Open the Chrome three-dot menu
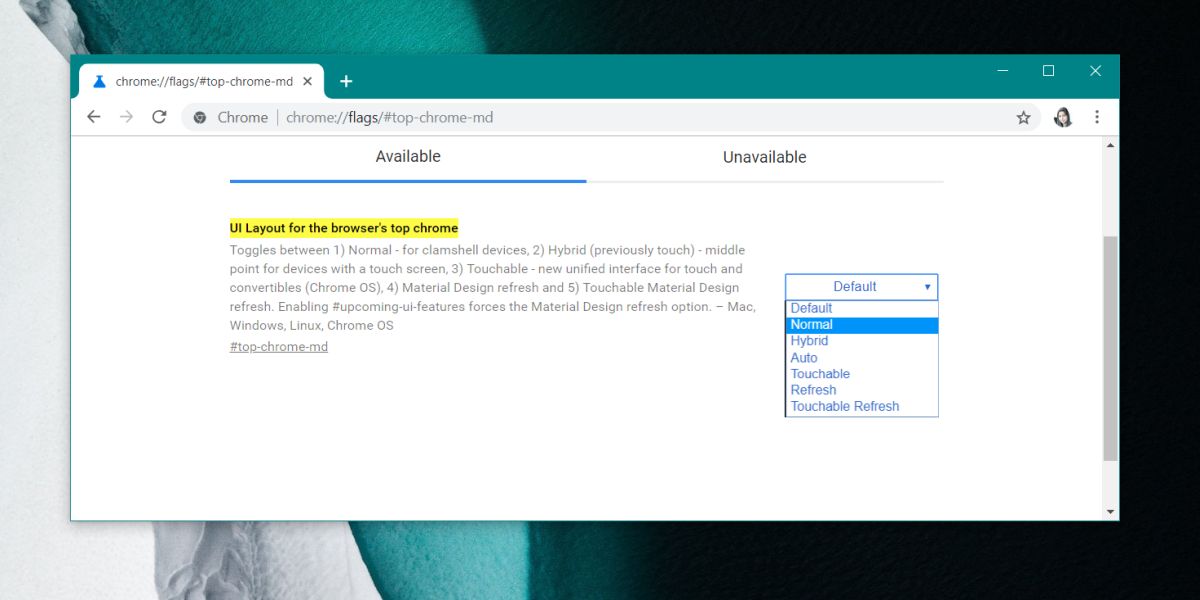Screen dimensions: 1200x600 pos(1097,117)
